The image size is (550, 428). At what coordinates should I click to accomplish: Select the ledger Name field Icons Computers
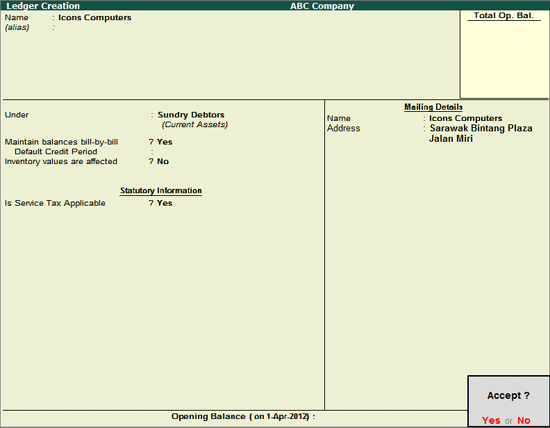[95, 18]
